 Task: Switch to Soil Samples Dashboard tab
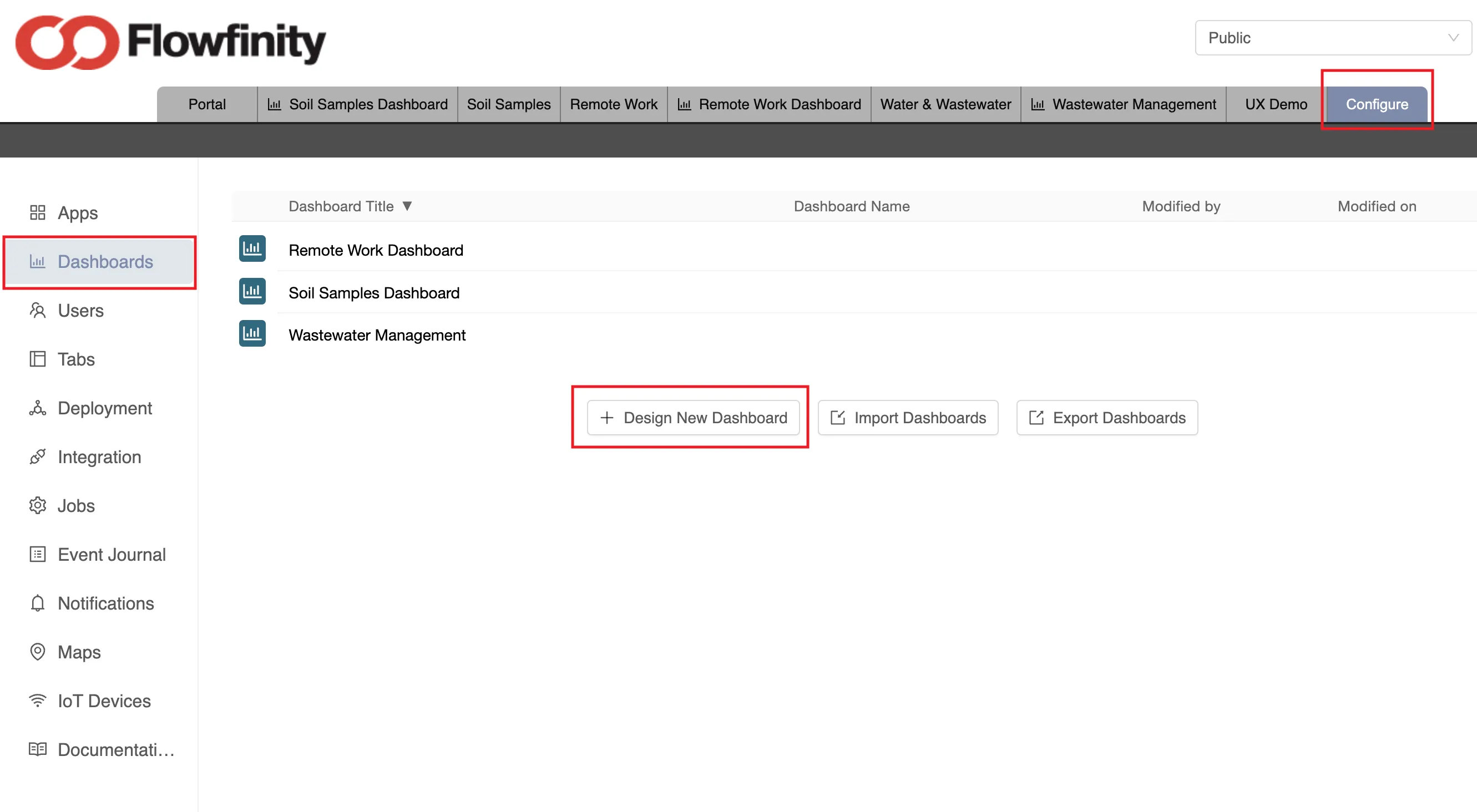coord(358,104)
